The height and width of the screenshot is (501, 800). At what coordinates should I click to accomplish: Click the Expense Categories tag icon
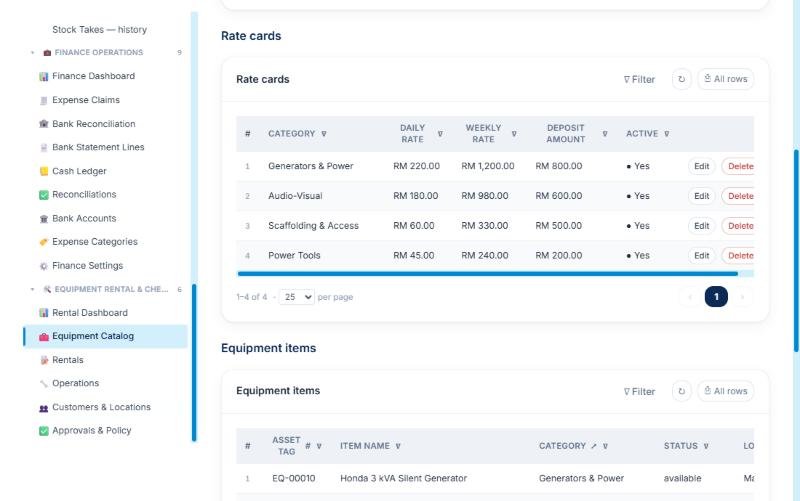(44, 242)
